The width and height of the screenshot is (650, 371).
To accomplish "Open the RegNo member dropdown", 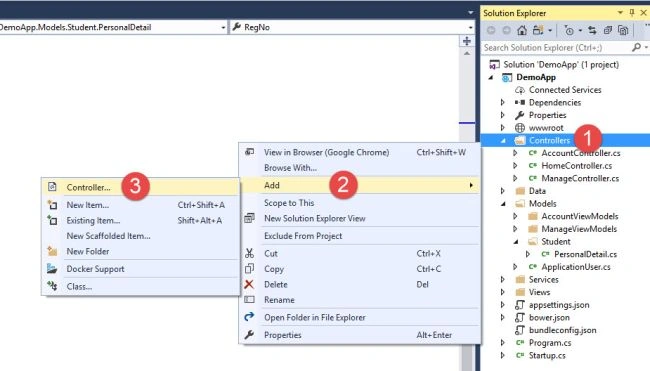I will pos(470,27).
